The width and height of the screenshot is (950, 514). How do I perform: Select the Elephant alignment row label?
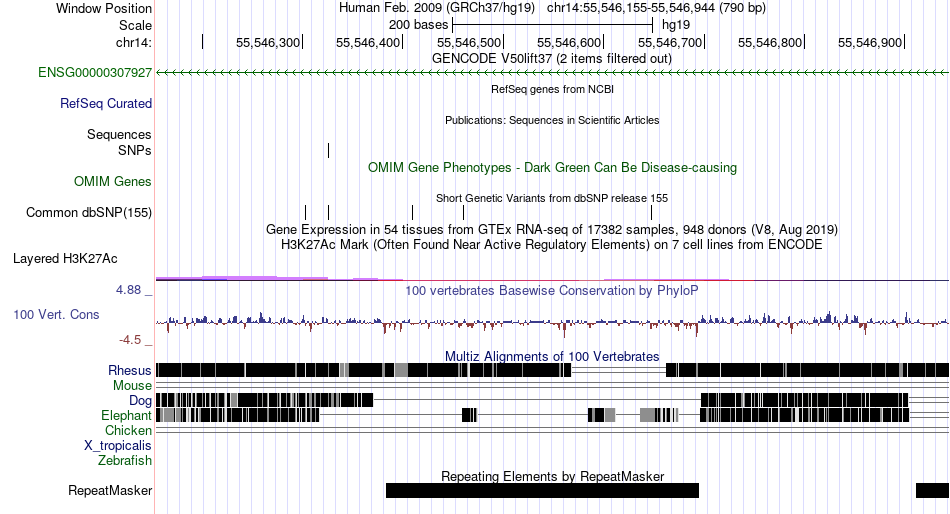(127, 415)
